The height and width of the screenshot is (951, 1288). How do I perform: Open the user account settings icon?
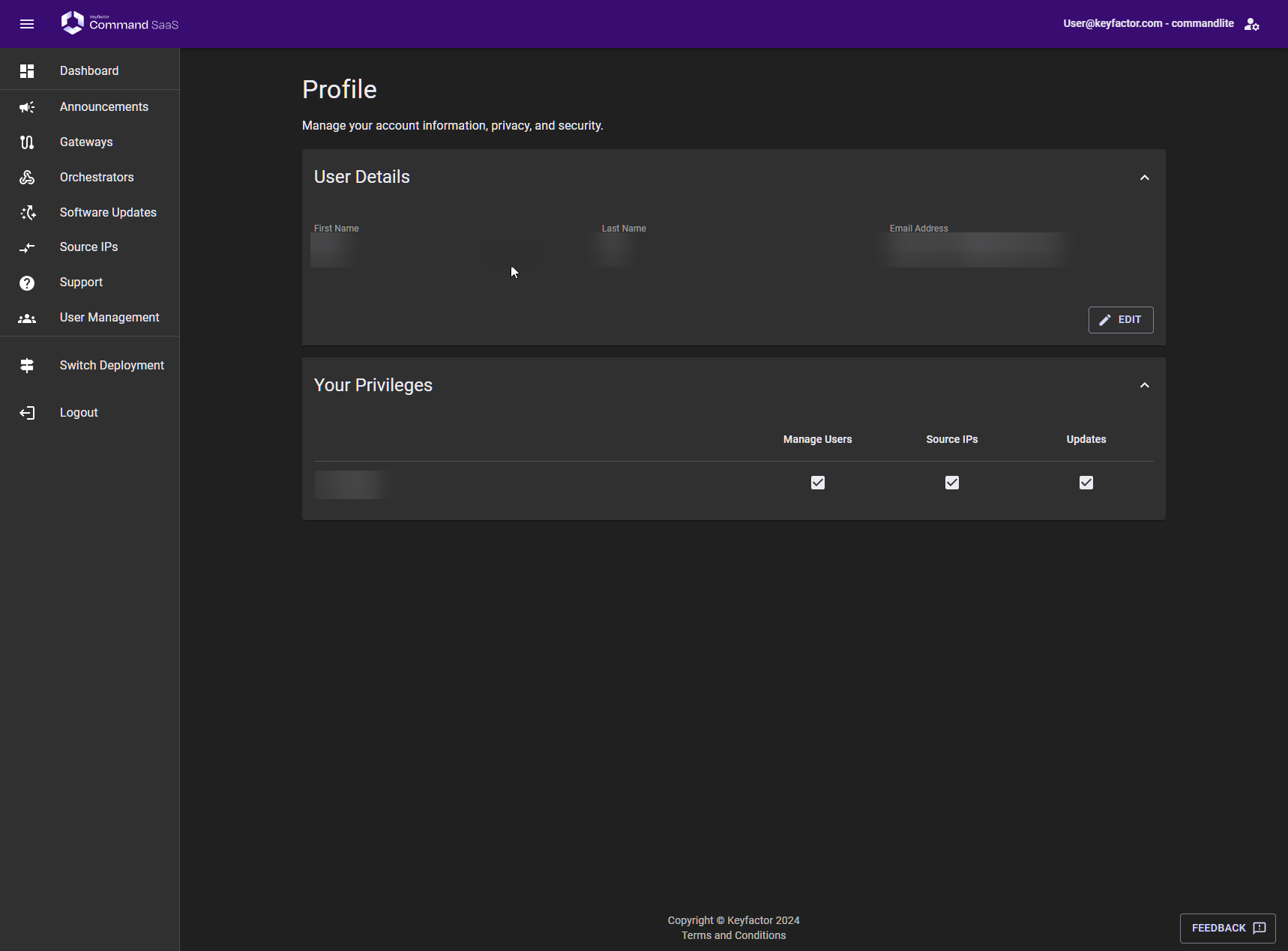point(1251,24)
